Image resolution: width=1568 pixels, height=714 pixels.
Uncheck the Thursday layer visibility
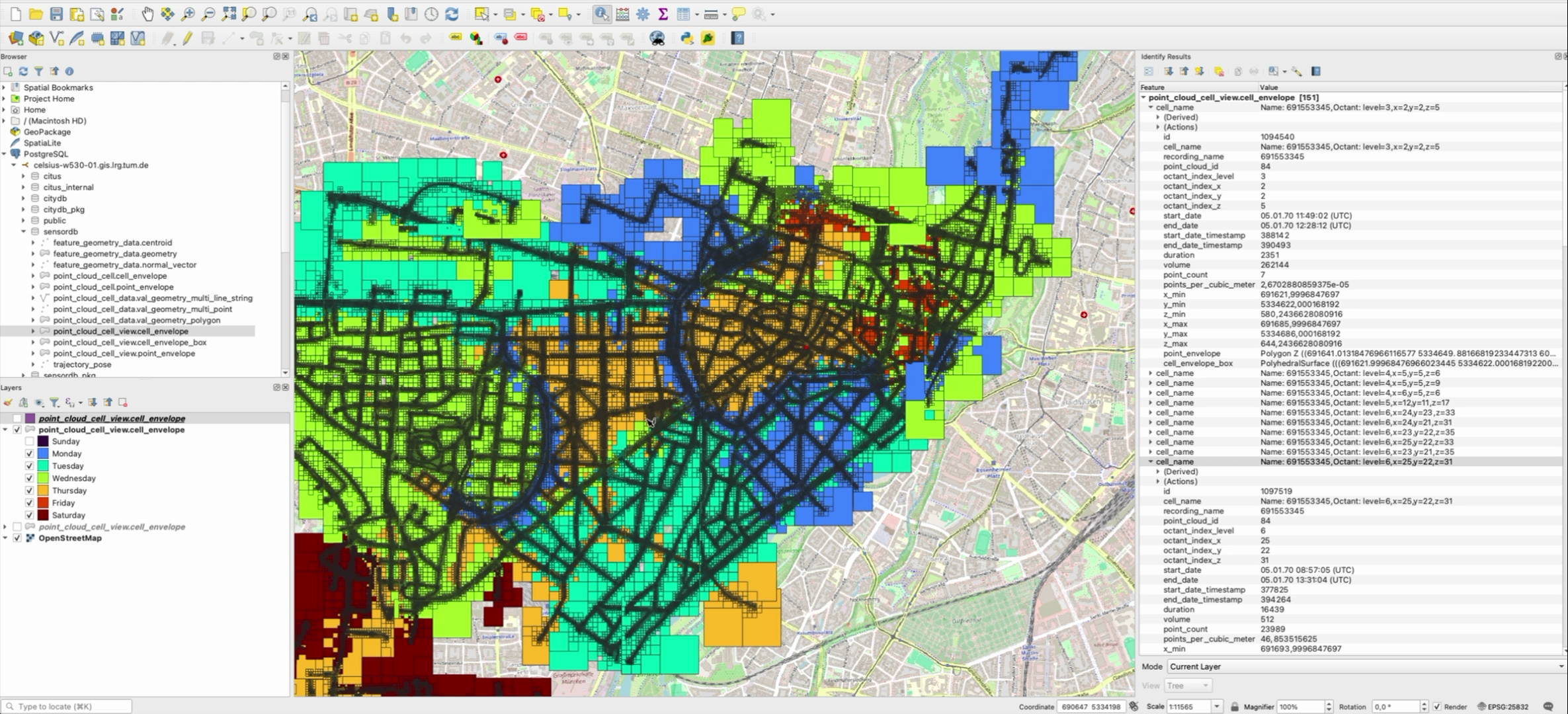(x=29, y=491)
